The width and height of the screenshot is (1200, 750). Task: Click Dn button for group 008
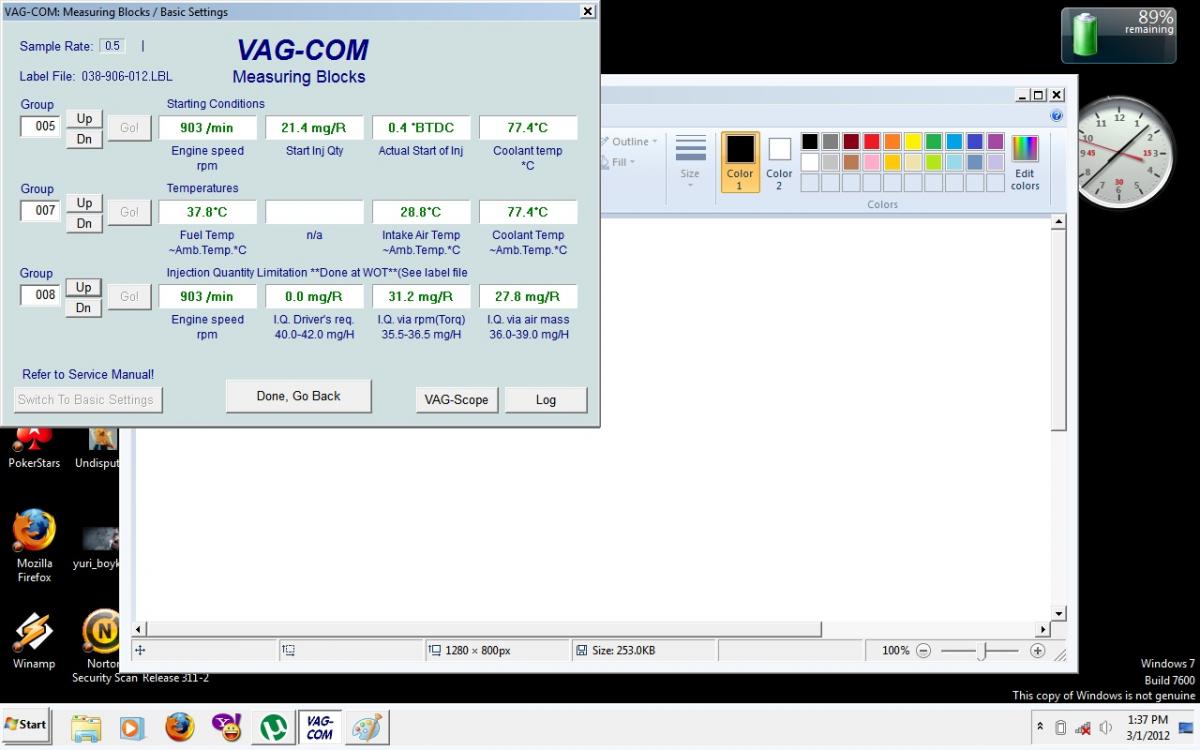(84, 308)
